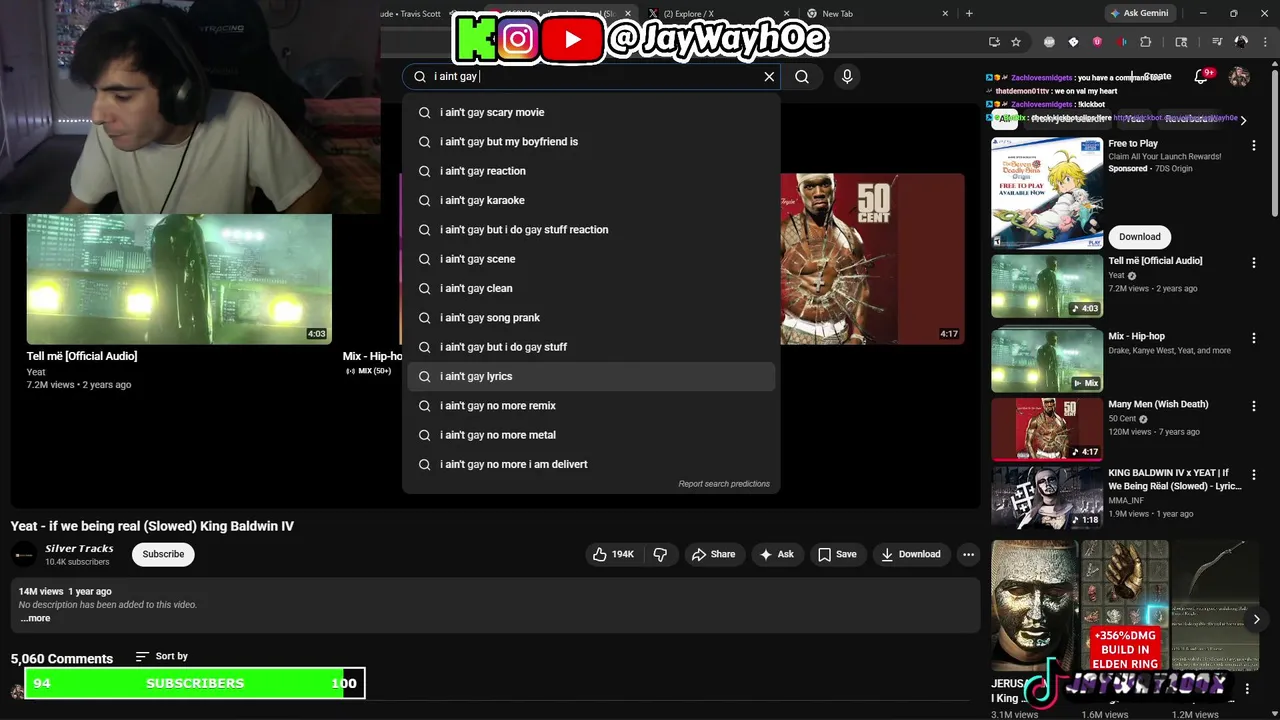This screenshot has height=720, width=1280.
Task: Expand the description with ...more
Action: (x=35, y=618)
